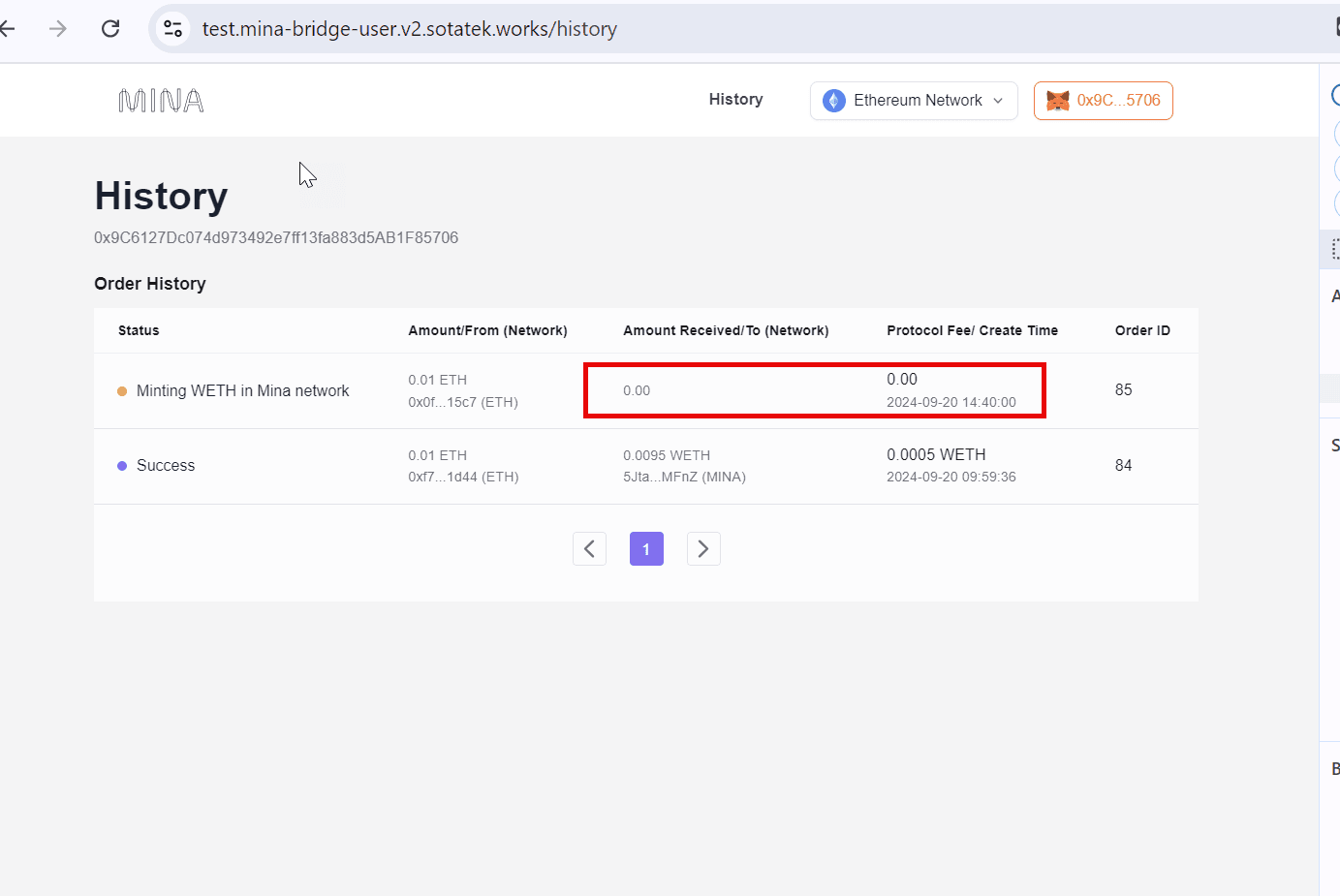Go to next page of order history

tap(703, 548)
